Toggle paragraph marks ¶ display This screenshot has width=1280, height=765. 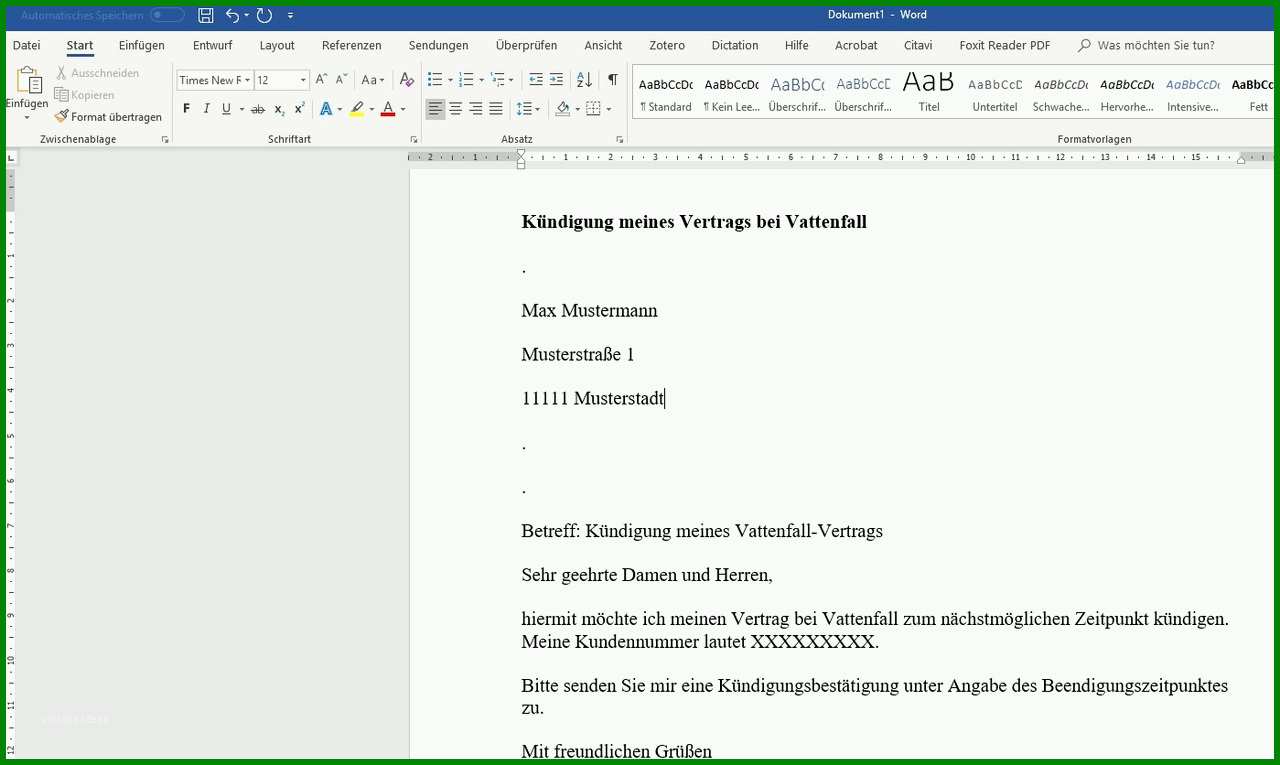click(613, 80)
